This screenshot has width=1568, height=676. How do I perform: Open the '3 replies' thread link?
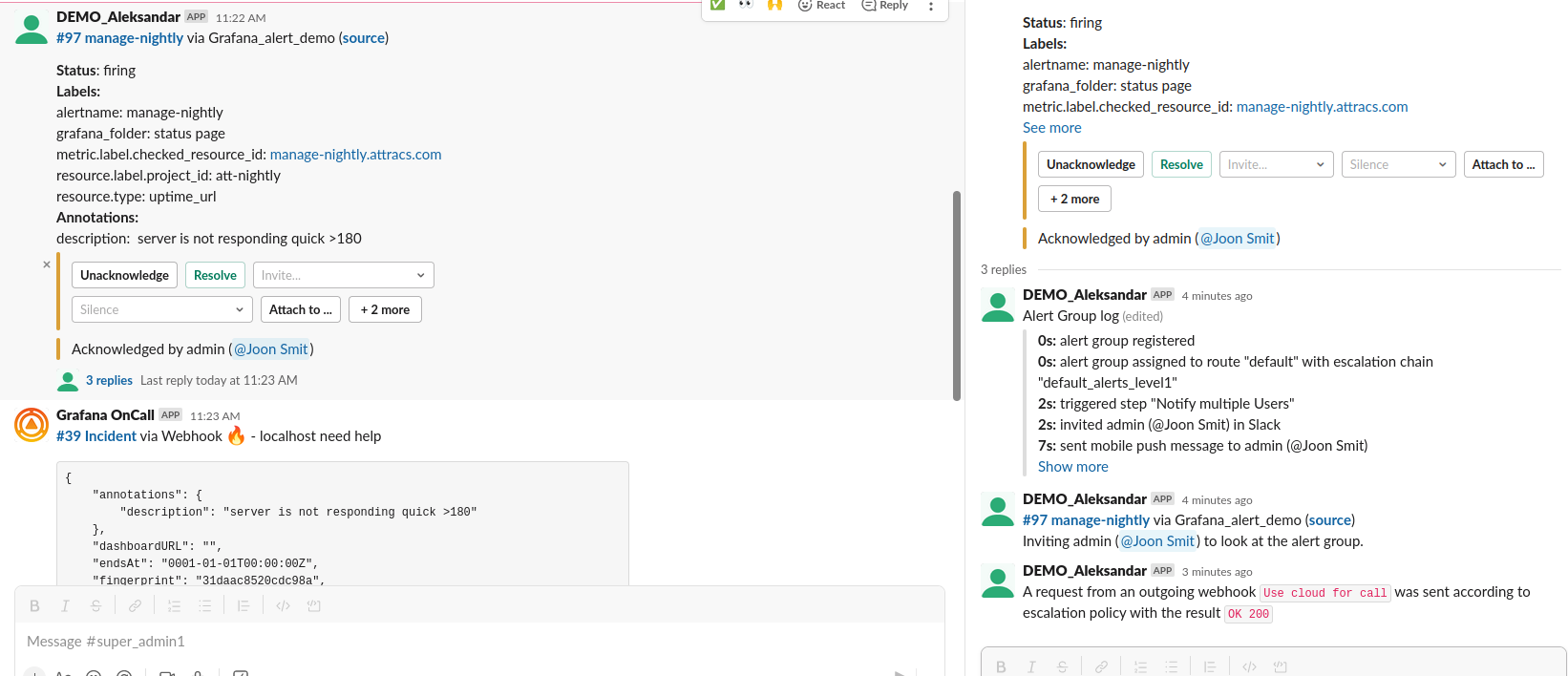(x=109, y=380)
